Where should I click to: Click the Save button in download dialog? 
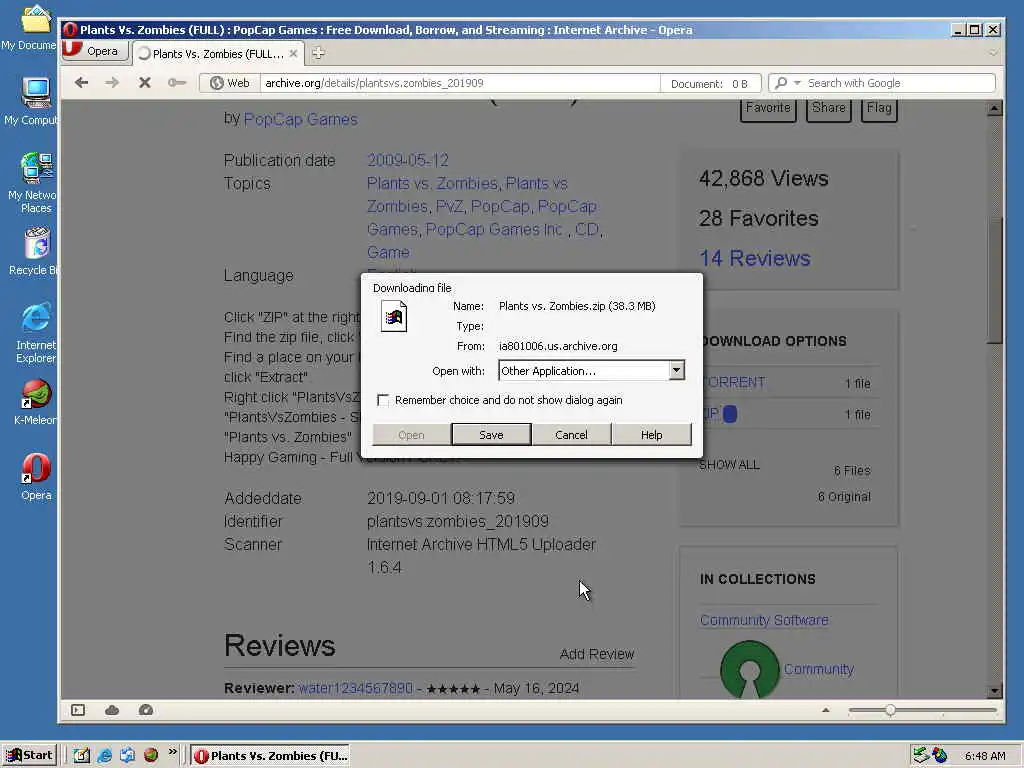(491, 435)
